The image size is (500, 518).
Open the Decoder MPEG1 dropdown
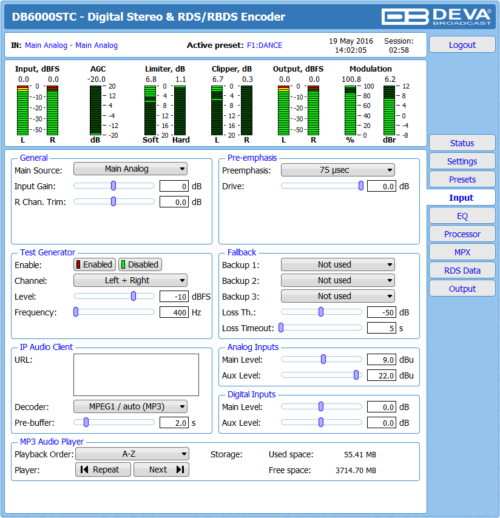click(130, 406)
